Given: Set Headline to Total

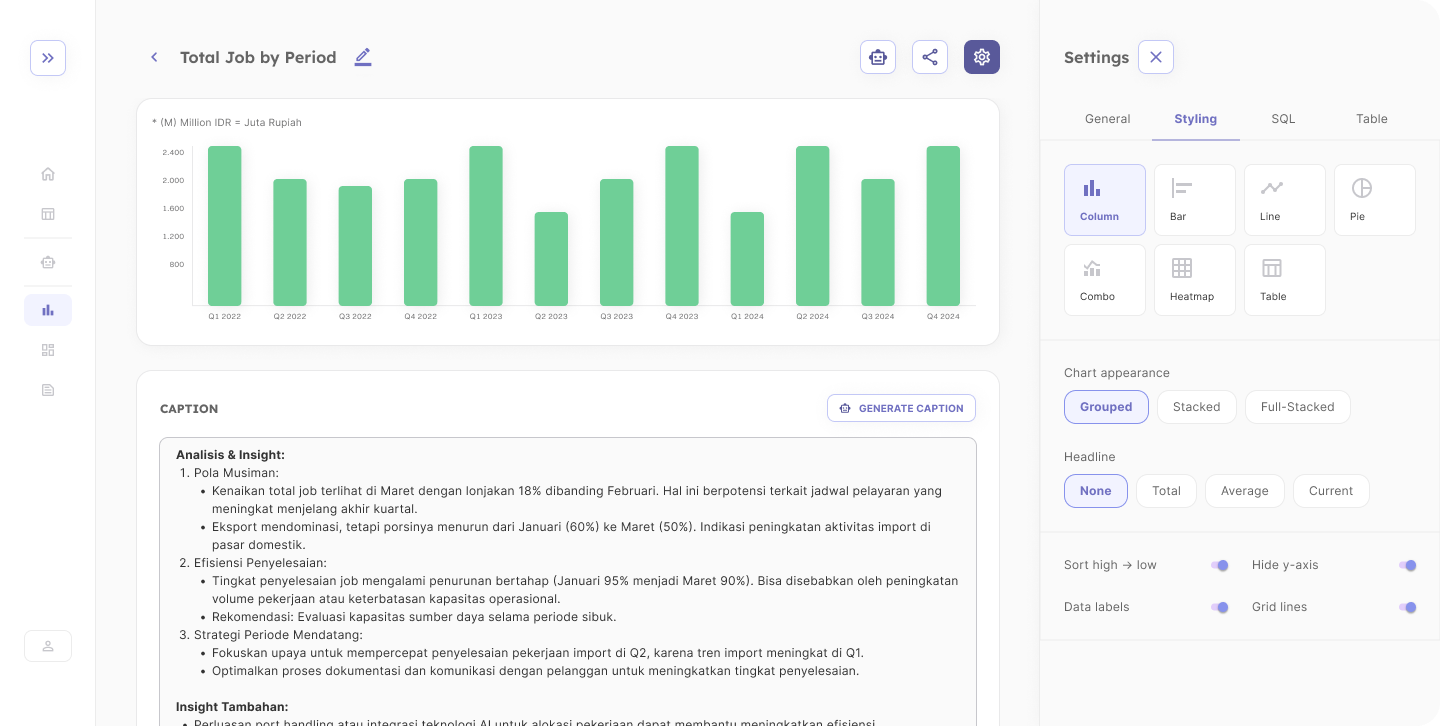Looking at the screenshot, I should click(x=1167, y=491).
